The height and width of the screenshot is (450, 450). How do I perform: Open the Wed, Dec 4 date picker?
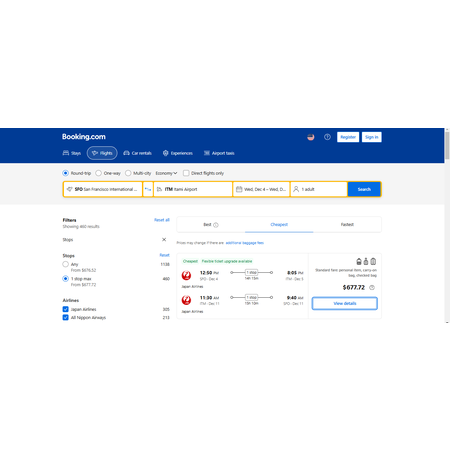click(261, 189)
